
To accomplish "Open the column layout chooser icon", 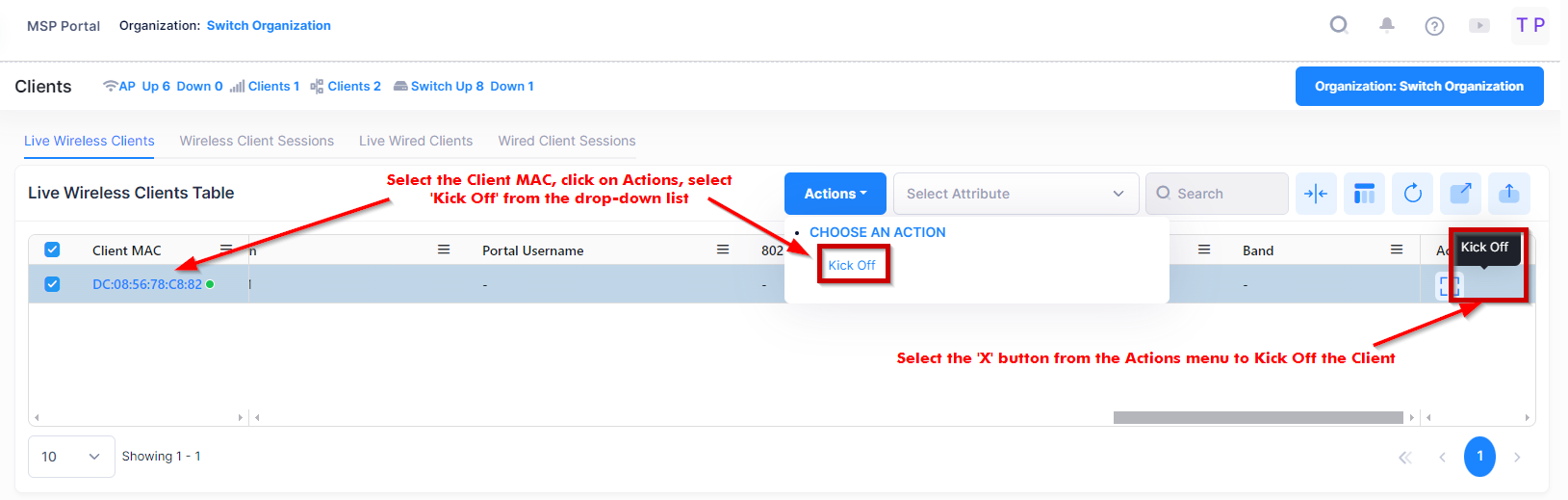I will [x=1364, y=194].
